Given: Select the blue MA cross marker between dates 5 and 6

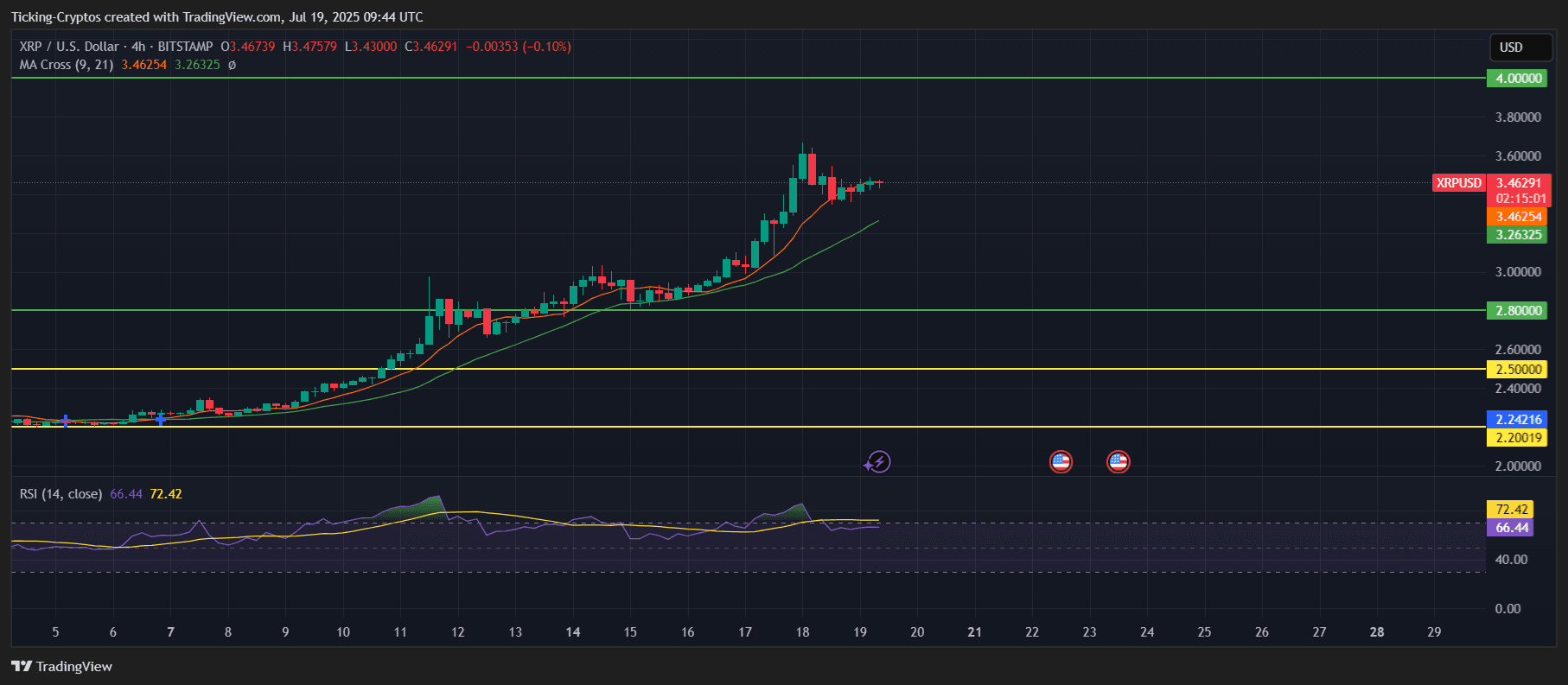Looking at the screenshot, I should [66, 421].
